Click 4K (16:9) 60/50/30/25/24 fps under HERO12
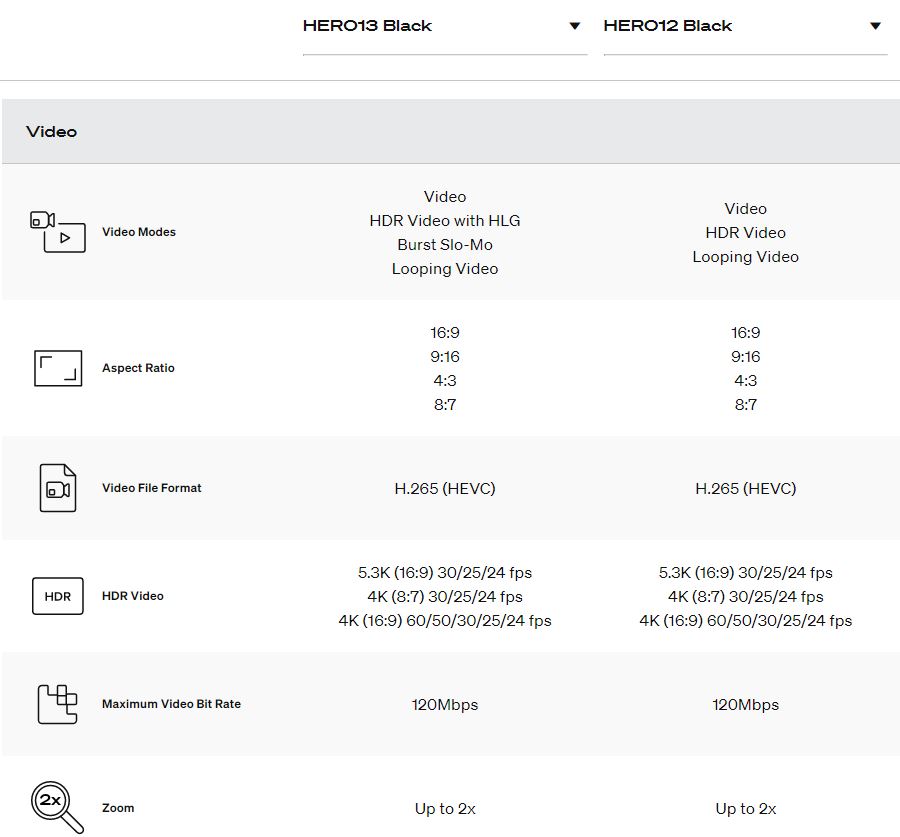Image resolution: width=900 pixels, height=837 pixels. tap(746, 621)
